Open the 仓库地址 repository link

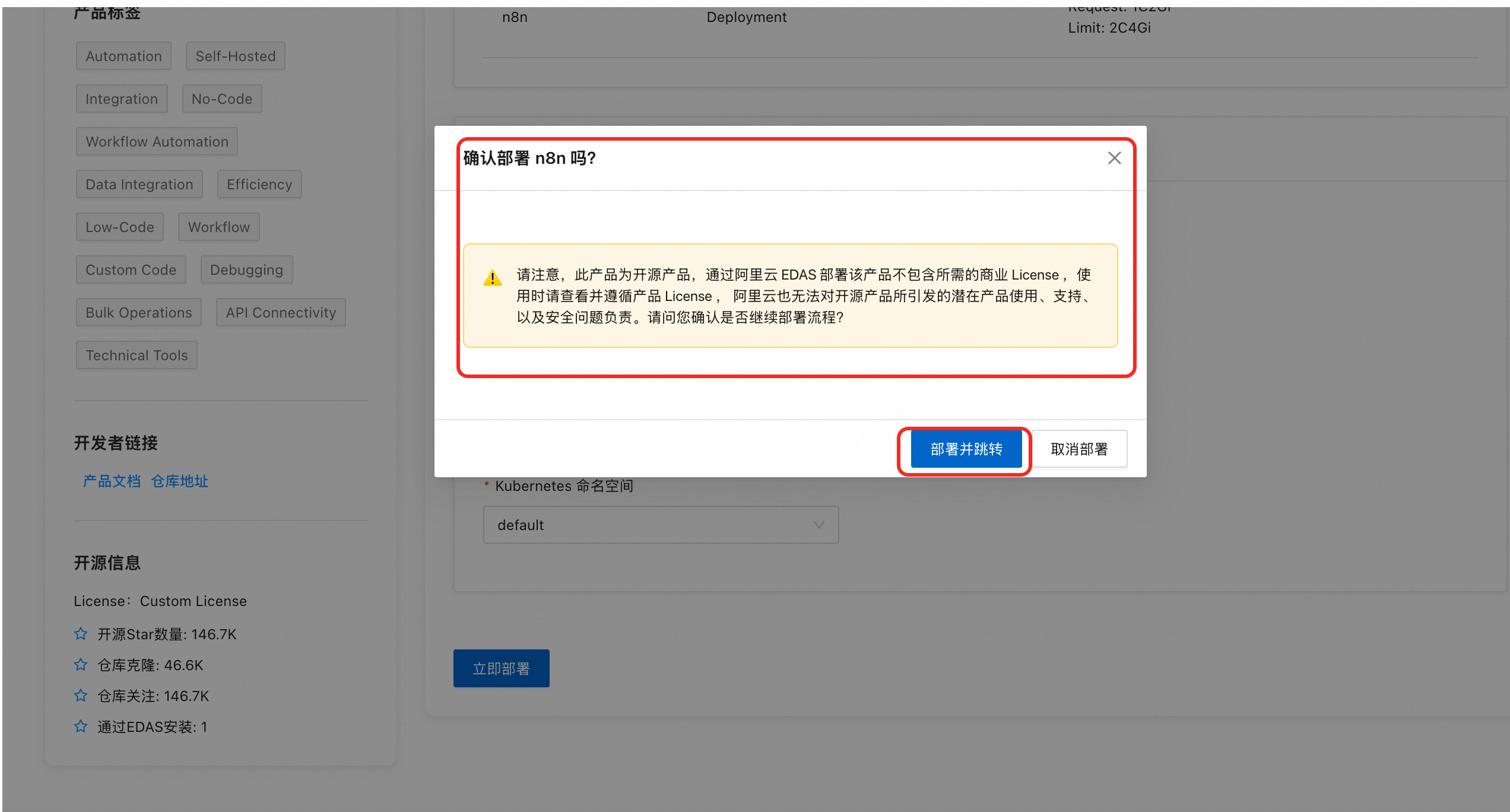point(179,481)
